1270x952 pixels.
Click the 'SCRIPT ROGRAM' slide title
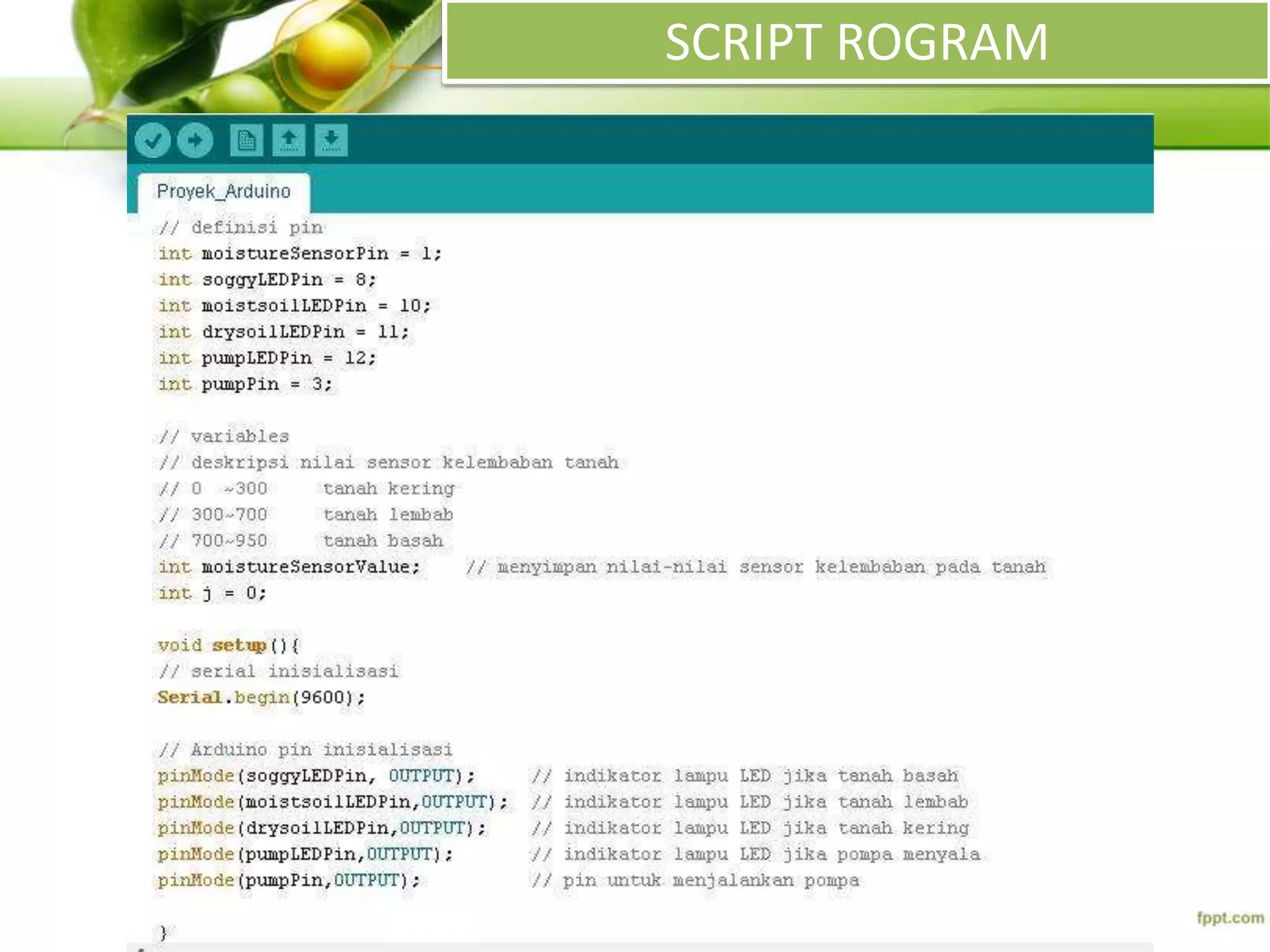pyautogui.click(x=856, y=42)
